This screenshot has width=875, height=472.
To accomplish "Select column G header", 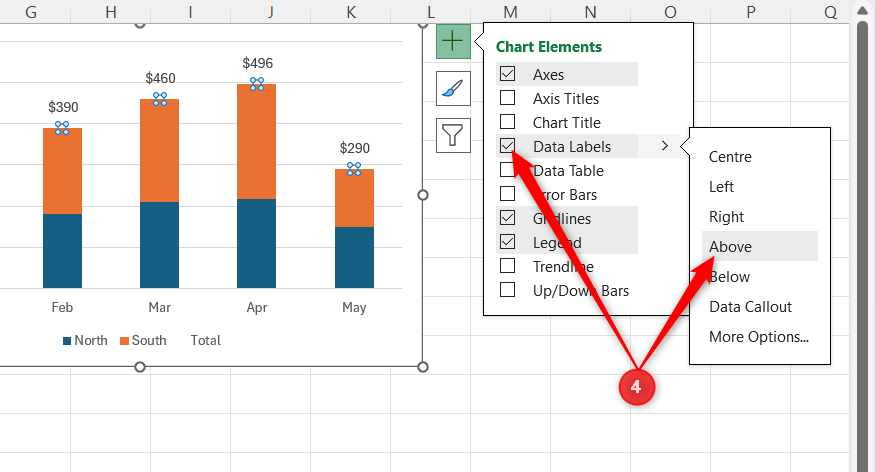I will click(31, 12).
